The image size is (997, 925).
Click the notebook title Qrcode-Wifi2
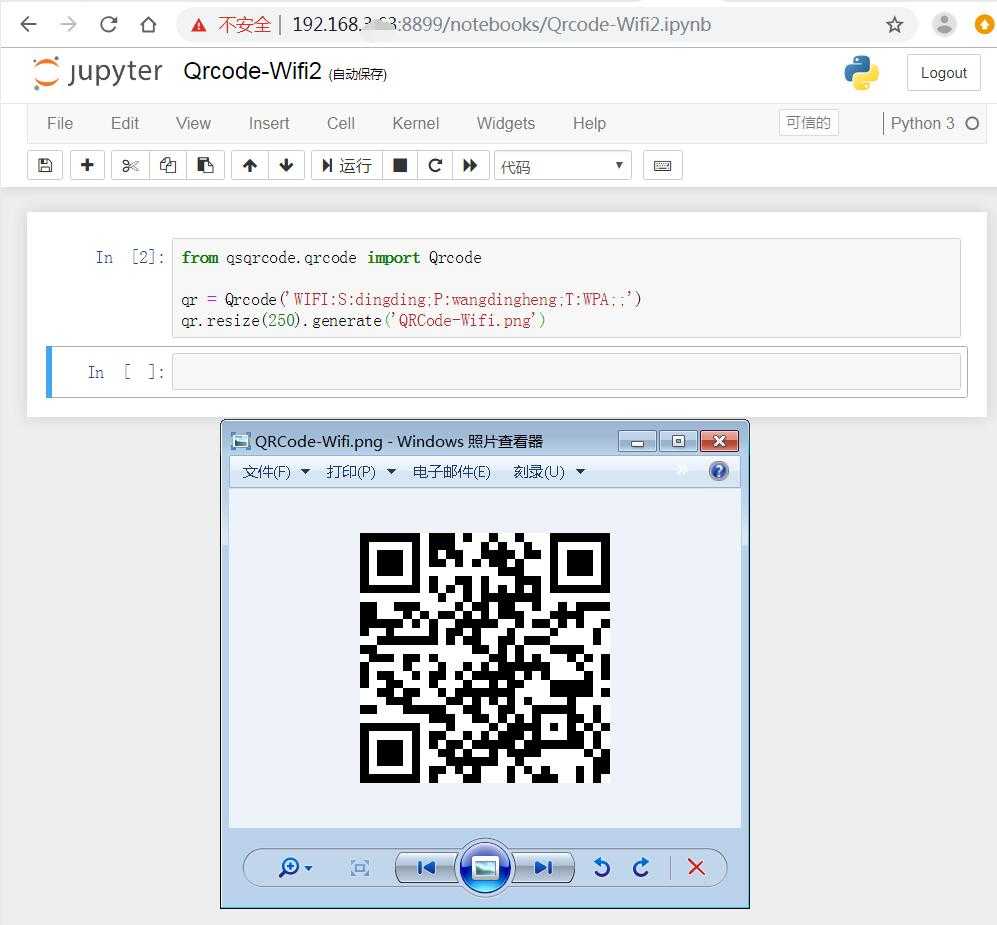[x=252, y=71]
